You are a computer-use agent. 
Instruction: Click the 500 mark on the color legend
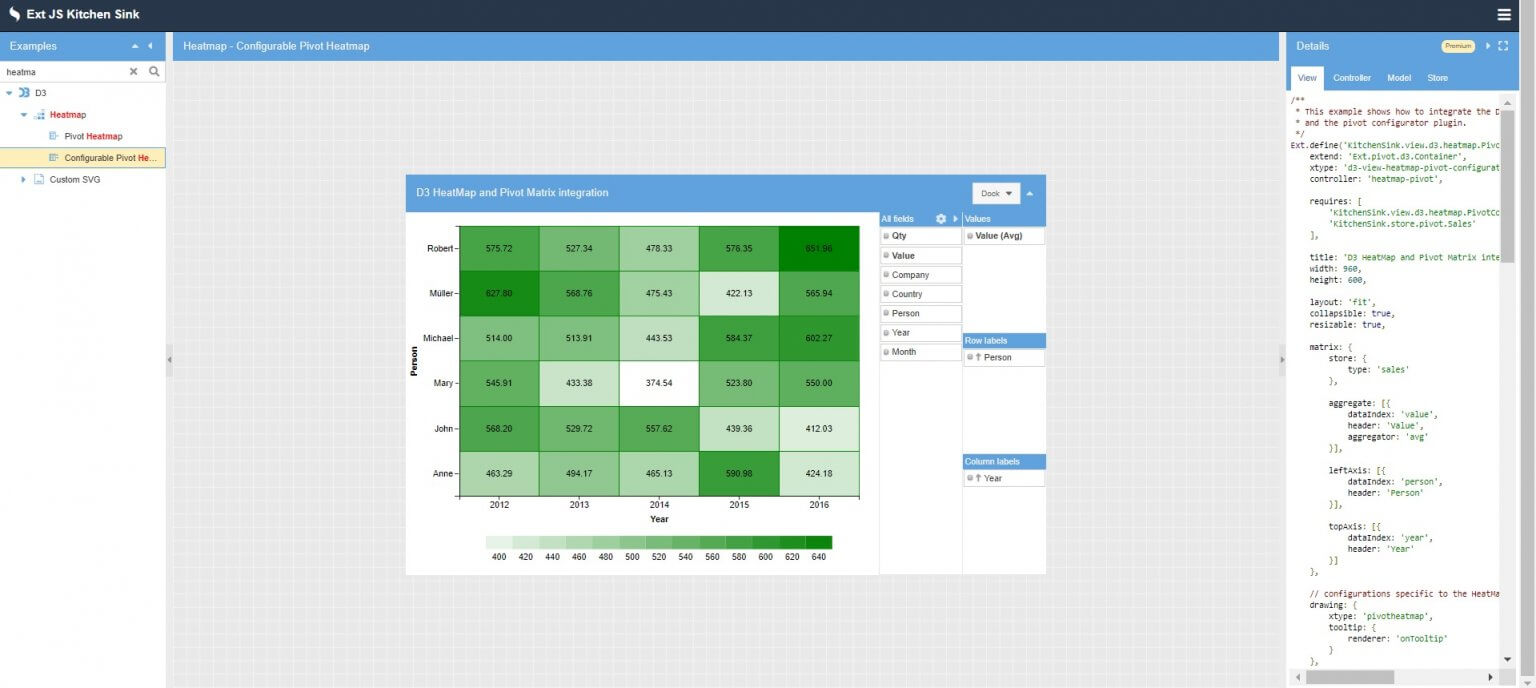click(632, 557)
